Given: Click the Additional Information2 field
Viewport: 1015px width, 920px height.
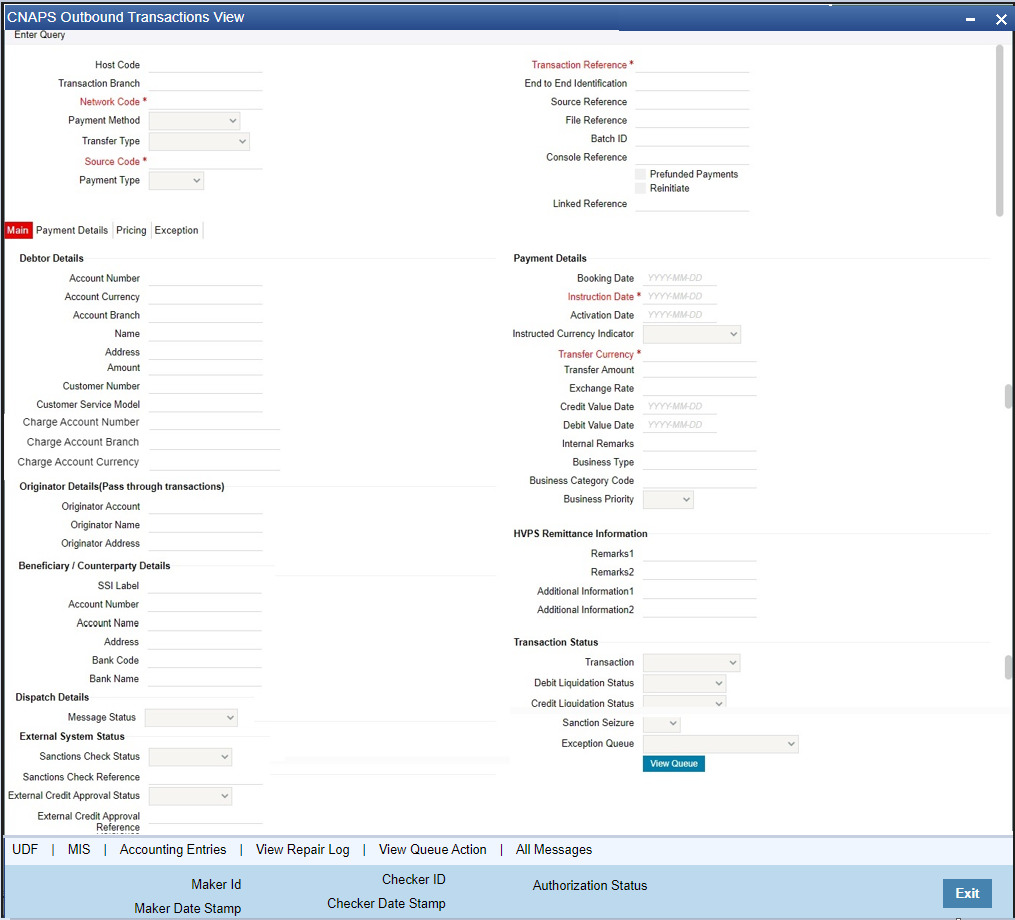Looking at the screenshot, I should 699,610.
